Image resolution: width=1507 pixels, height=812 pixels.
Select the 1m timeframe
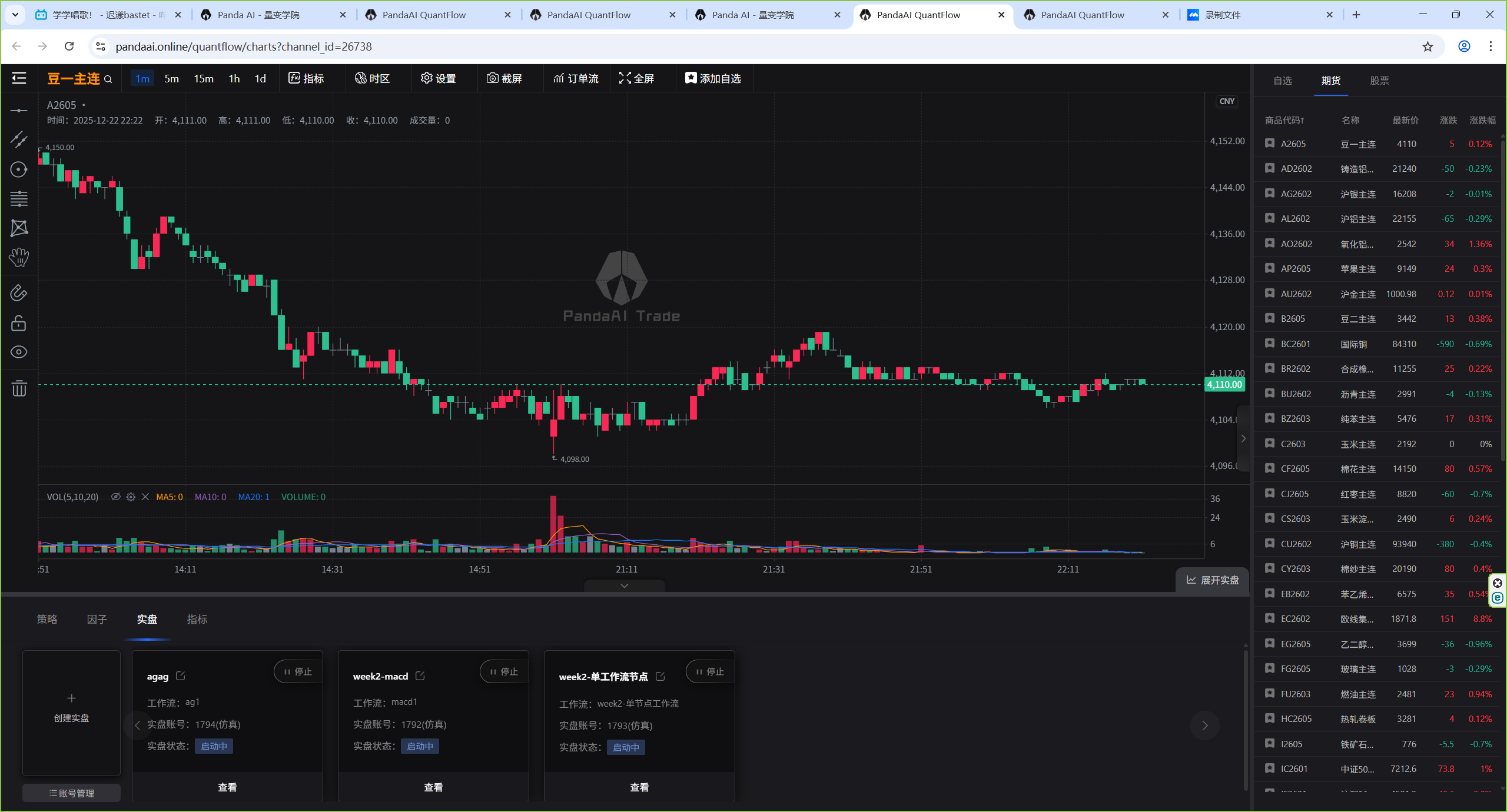coord(142,78)
